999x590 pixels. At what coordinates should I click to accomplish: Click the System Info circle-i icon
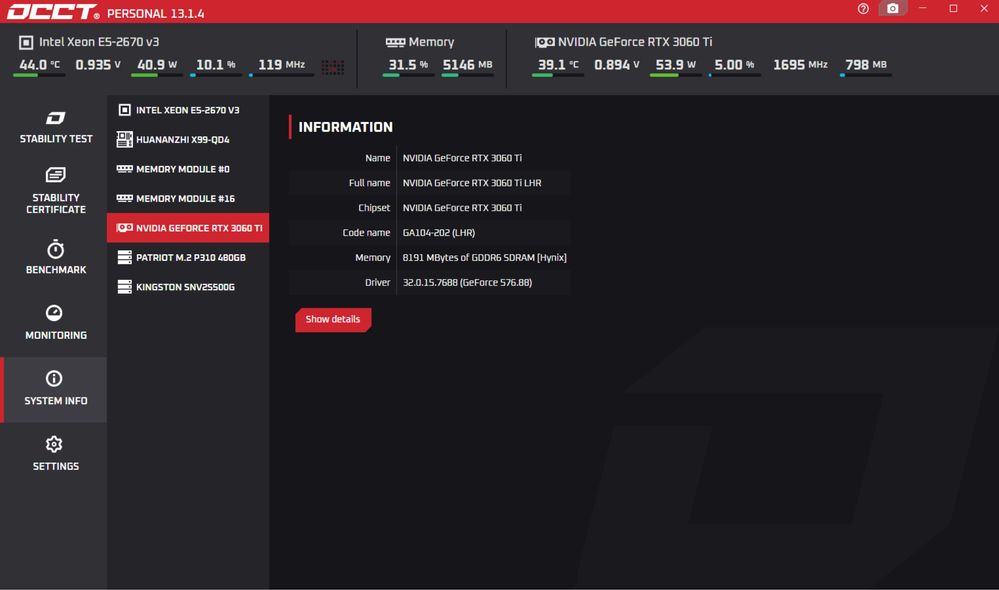click(54, 378)
